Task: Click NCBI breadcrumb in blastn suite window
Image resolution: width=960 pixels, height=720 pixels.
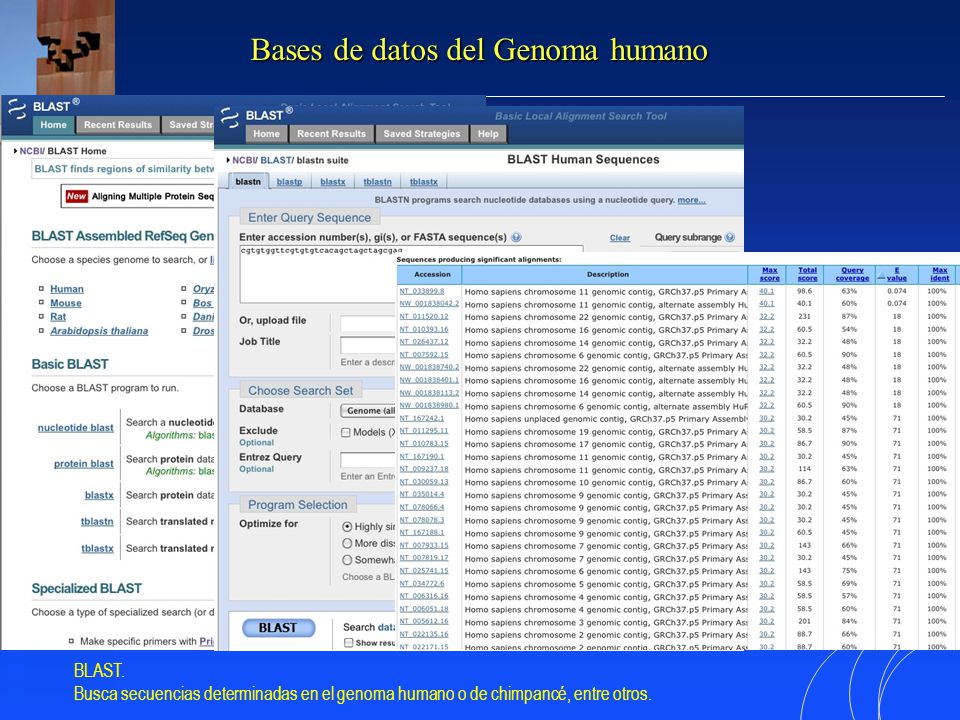Action: coord(244,160)
